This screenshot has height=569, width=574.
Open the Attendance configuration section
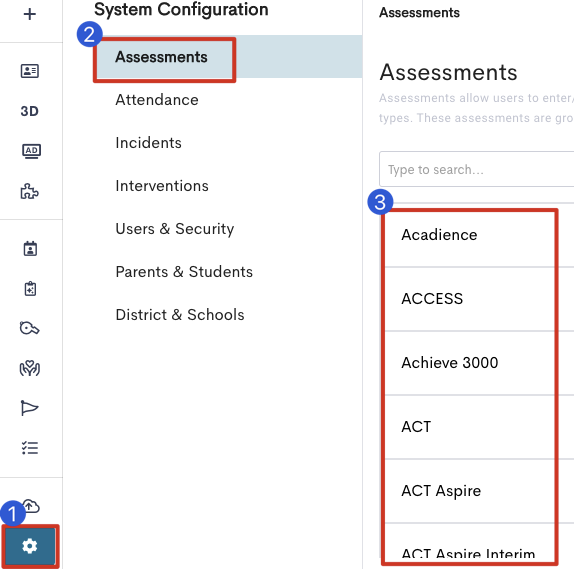pyautogui.click(x=157, y=100)
